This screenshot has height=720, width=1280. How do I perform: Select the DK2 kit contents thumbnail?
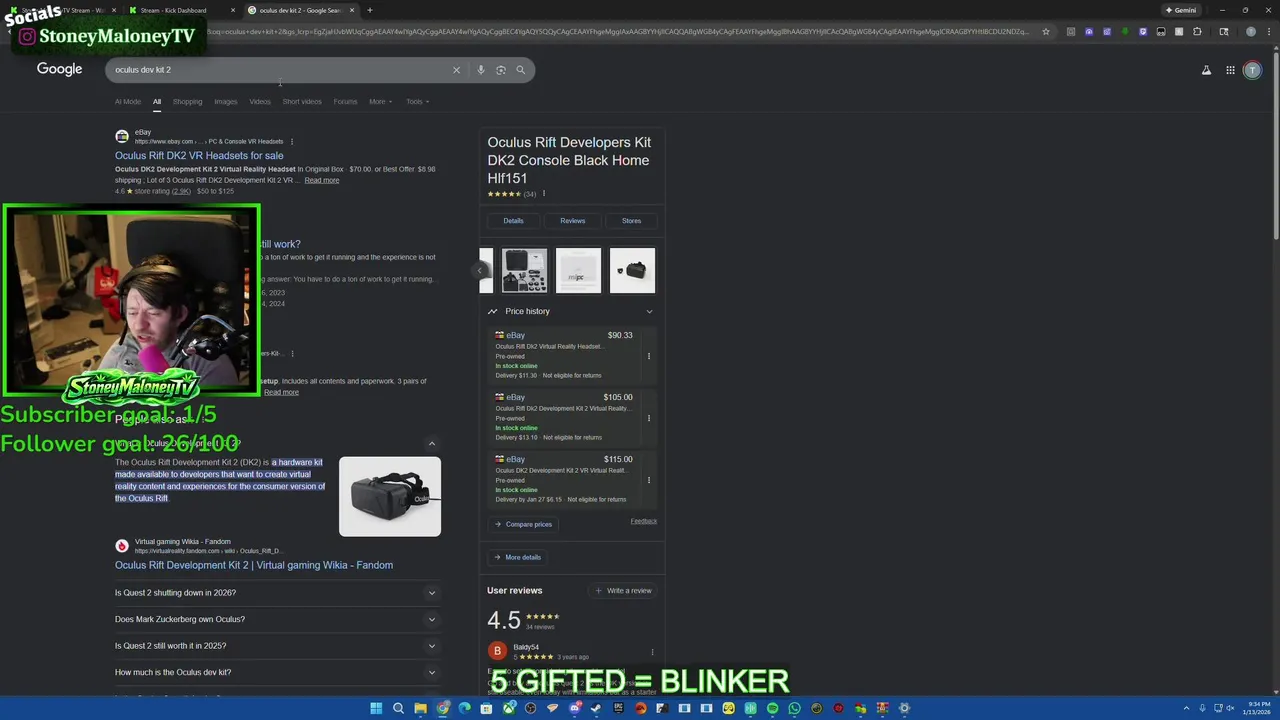tap(525, 271)
